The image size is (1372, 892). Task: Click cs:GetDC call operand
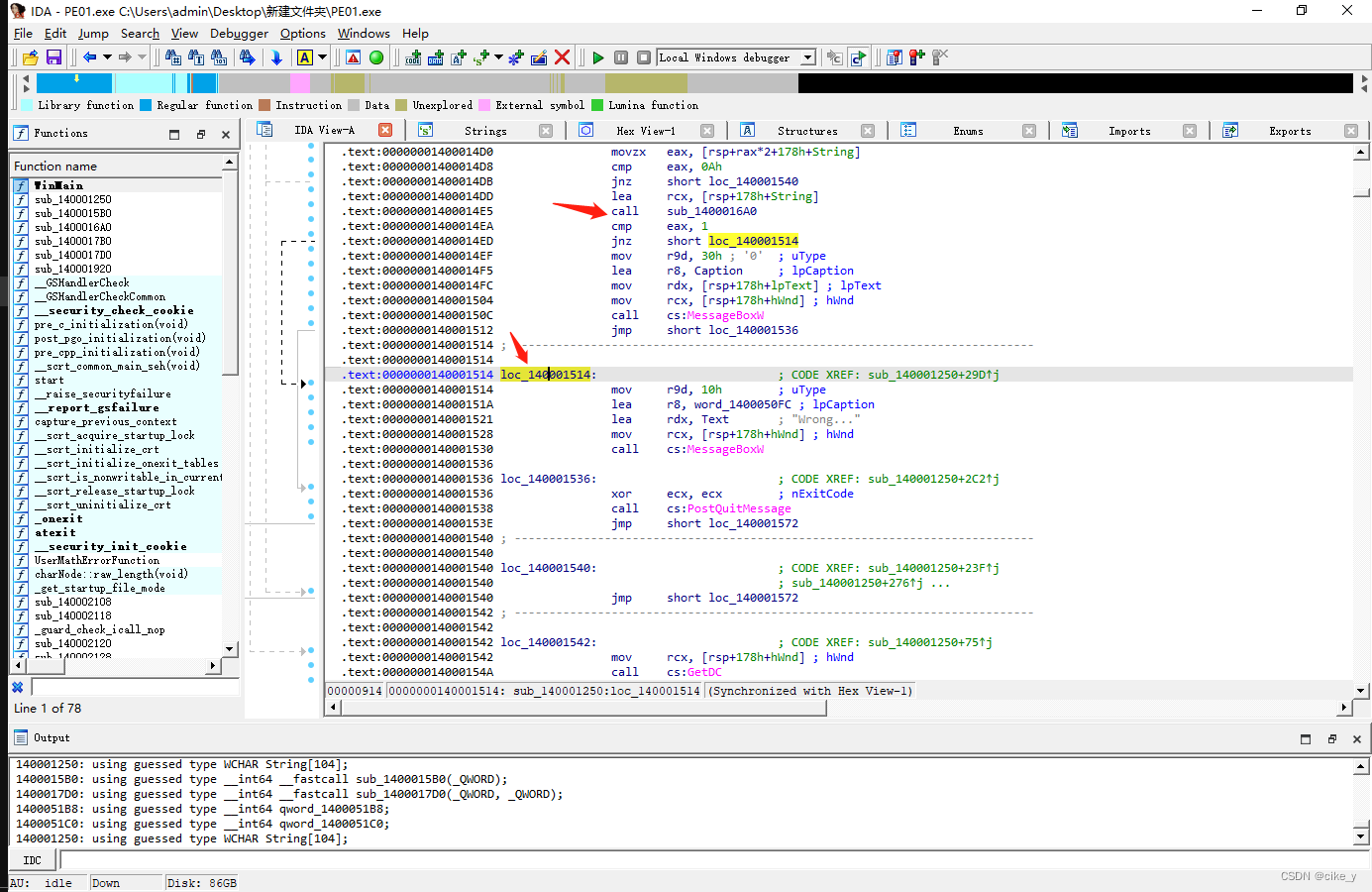point(693,672)
